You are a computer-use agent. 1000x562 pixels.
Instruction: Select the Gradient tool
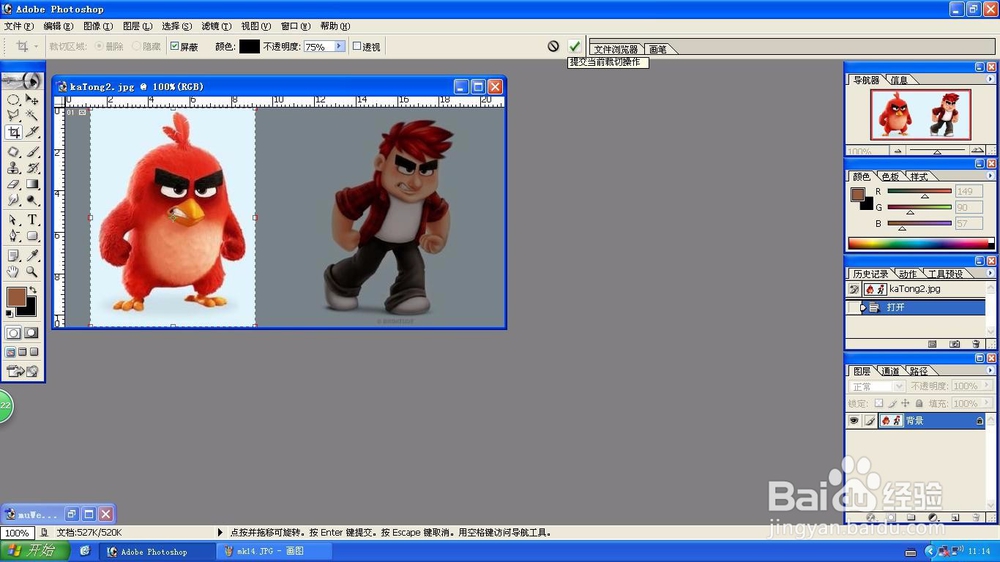pyautogui.click(x=32, y=184)
